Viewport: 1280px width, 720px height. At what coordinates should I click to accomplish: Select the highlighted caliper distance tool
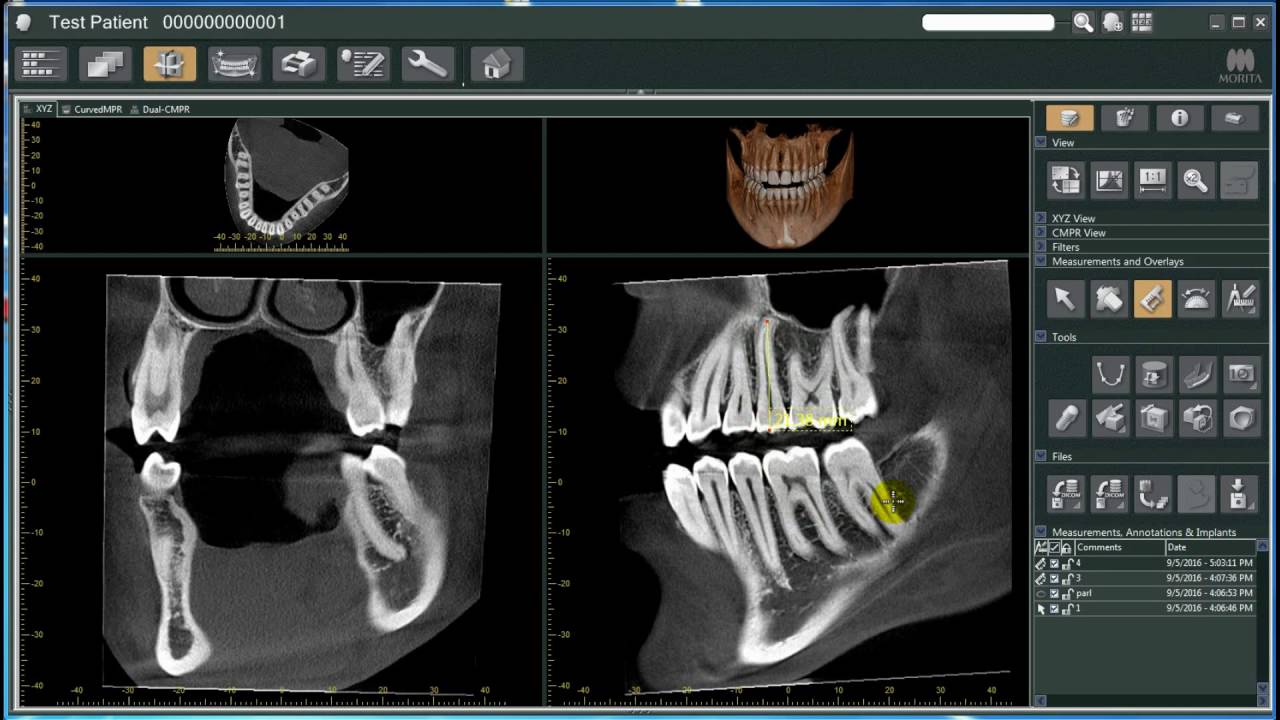pyautogui.click(x=1152, y=299)
